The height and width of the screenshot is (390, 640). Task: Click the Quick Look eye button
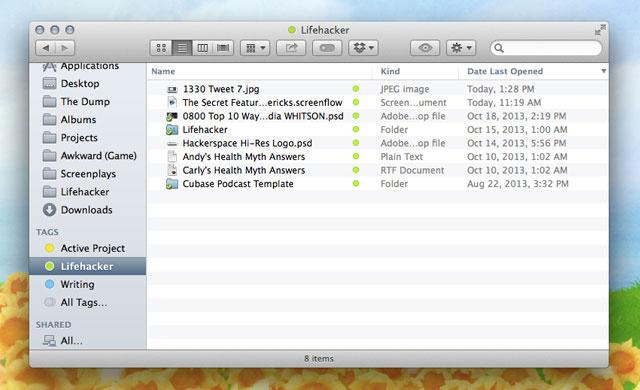[425, 48]
